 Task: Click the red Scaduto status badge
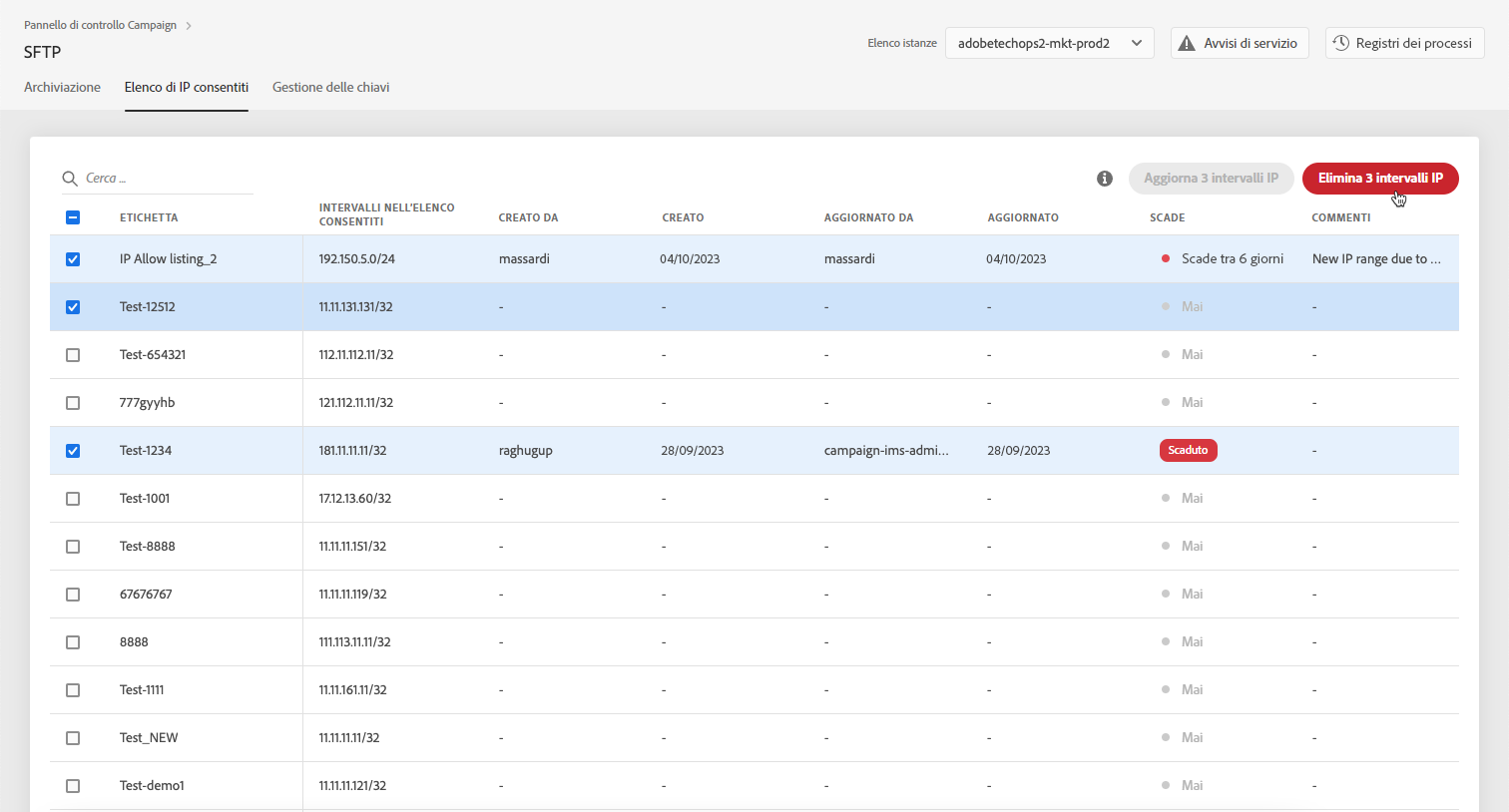pos(1188,450)
